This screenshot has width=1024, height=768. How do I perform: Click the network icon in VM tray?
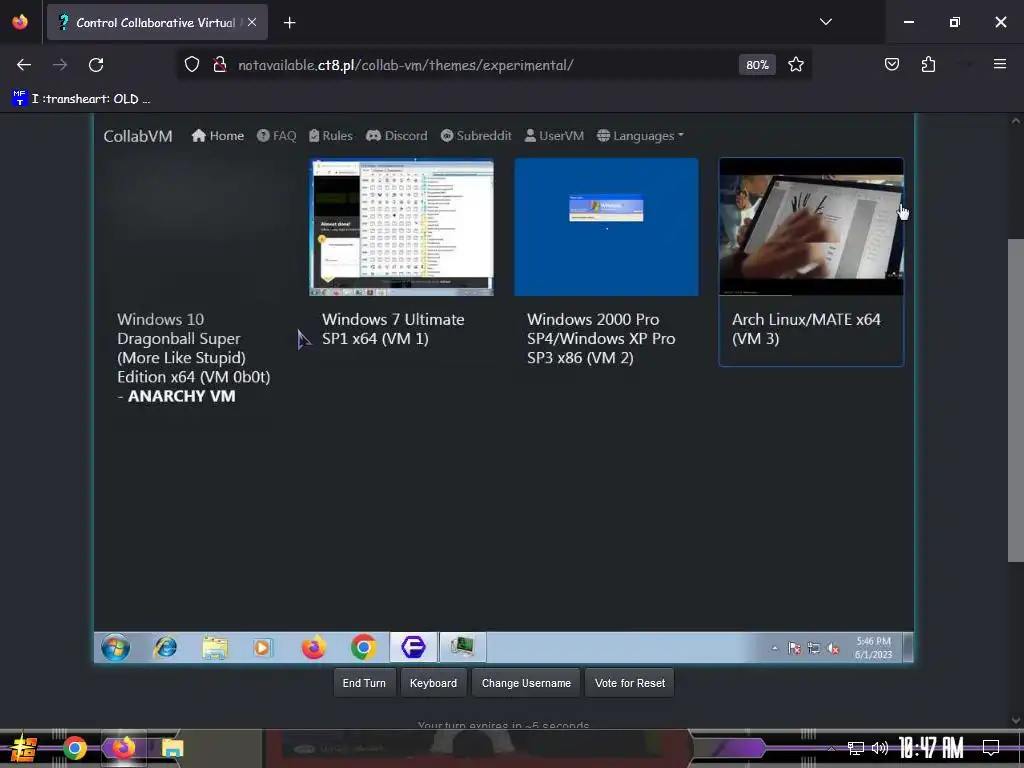(814, 648)
